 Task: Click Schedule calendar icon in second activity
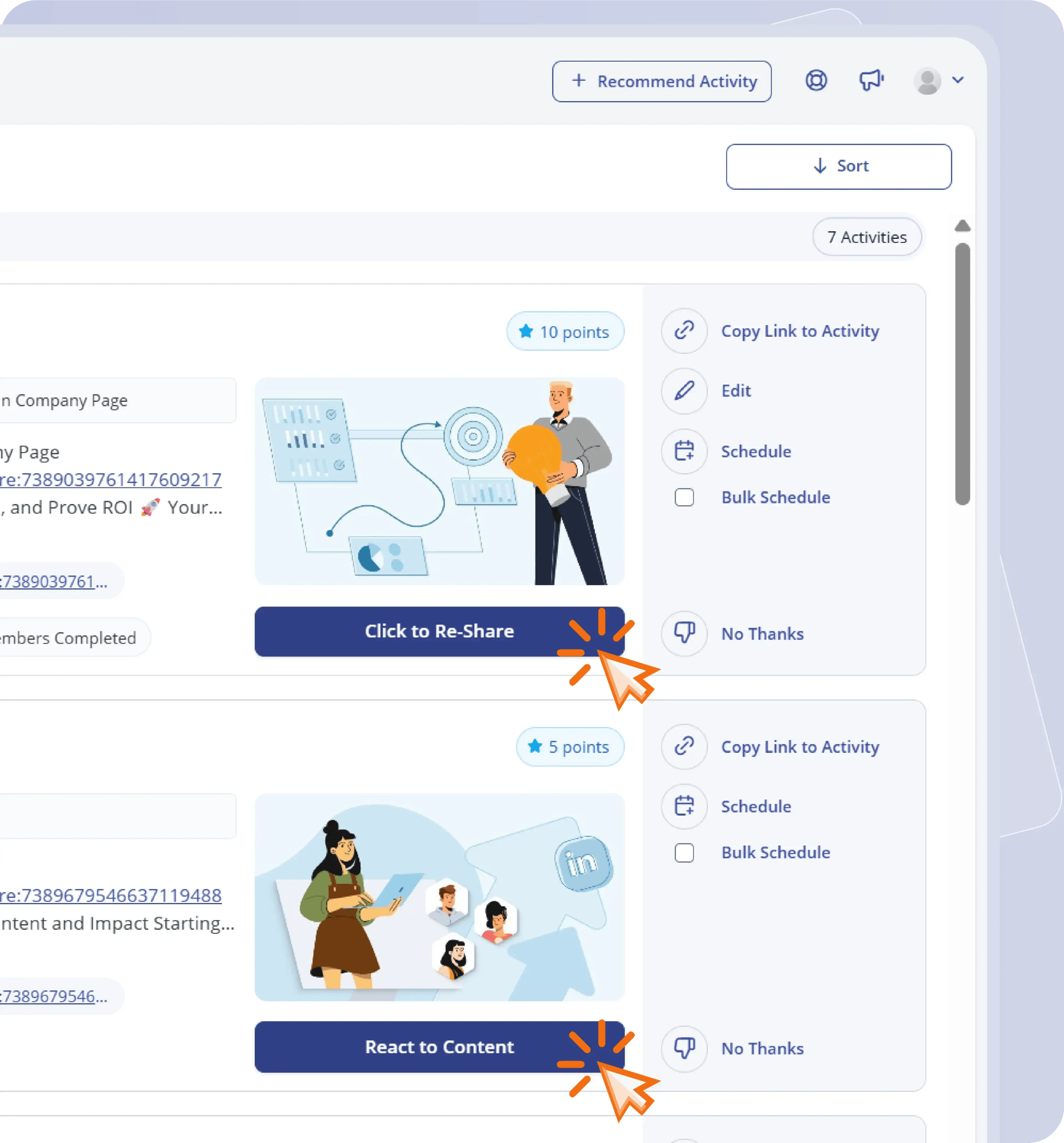coord(683,806)
